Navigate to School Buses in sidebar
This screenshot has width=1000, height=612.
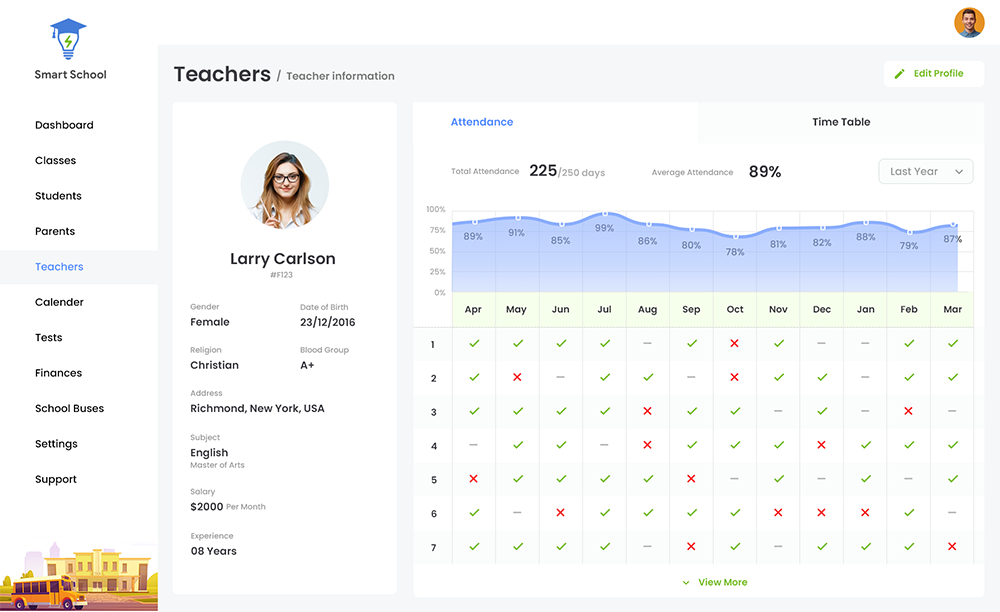(69, 408)
